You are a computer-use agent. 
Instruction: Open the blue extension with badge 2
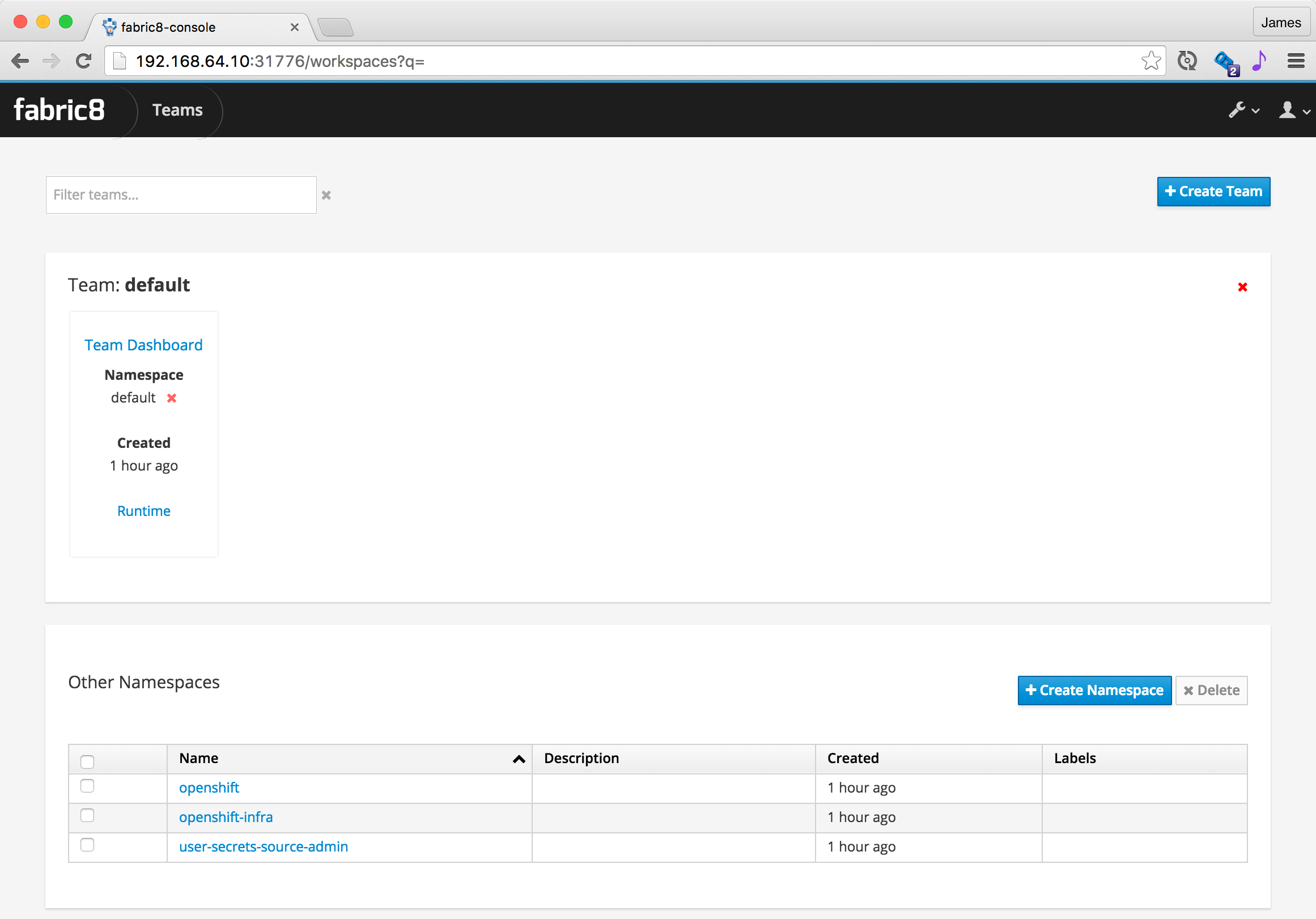[1225, 62]
